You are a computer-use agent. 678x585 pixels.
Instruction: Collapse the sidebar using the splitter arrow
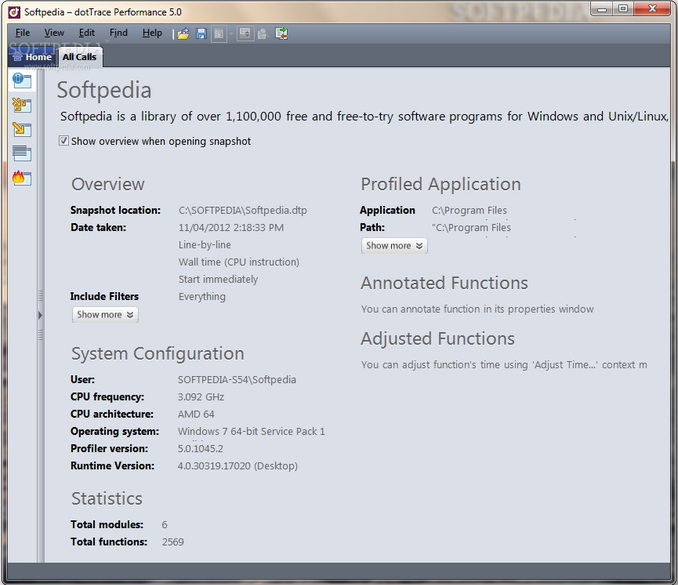[x=40, y=315]
